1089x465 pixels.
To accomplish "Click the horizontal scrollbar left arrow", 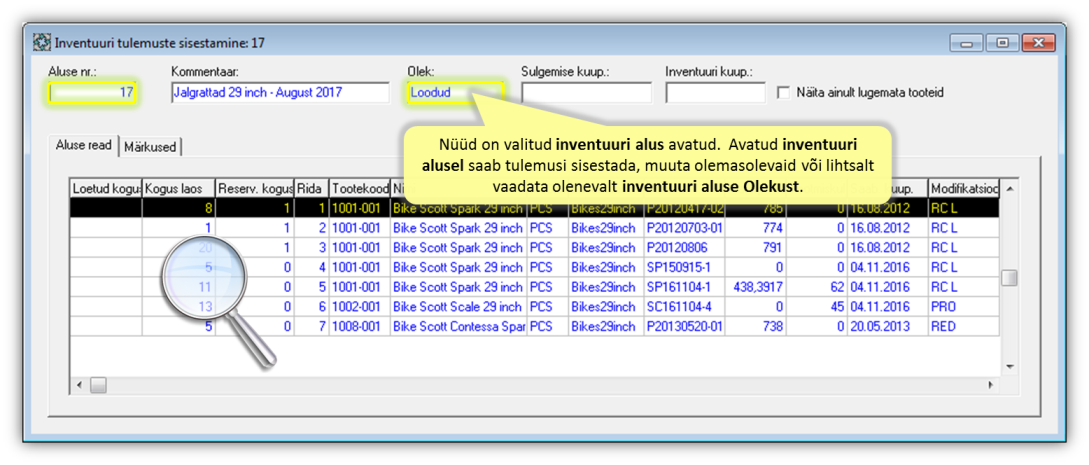I will 79,384.
